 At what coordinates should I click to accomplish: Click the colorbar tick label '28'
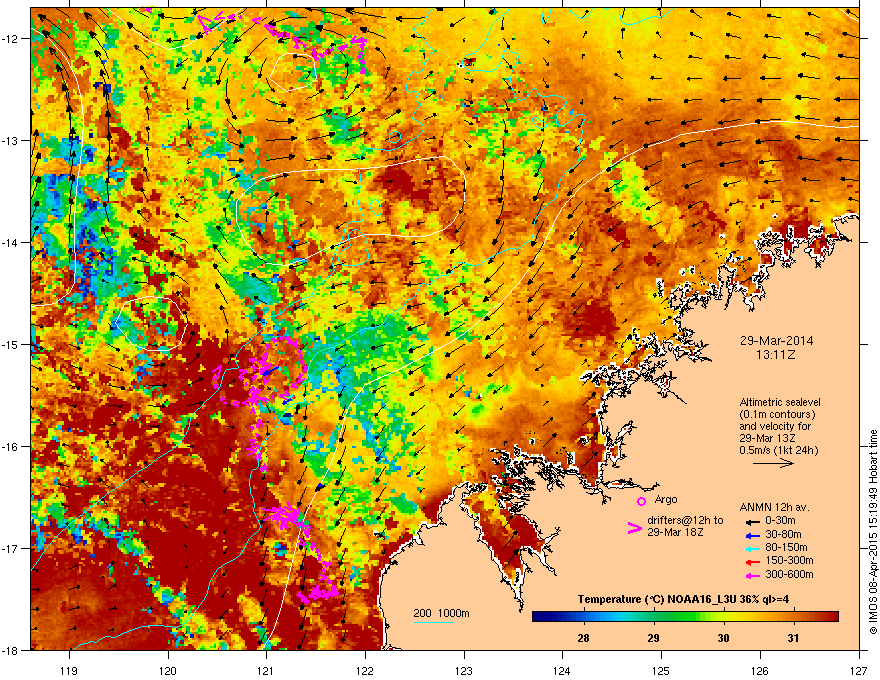[583, 638]
